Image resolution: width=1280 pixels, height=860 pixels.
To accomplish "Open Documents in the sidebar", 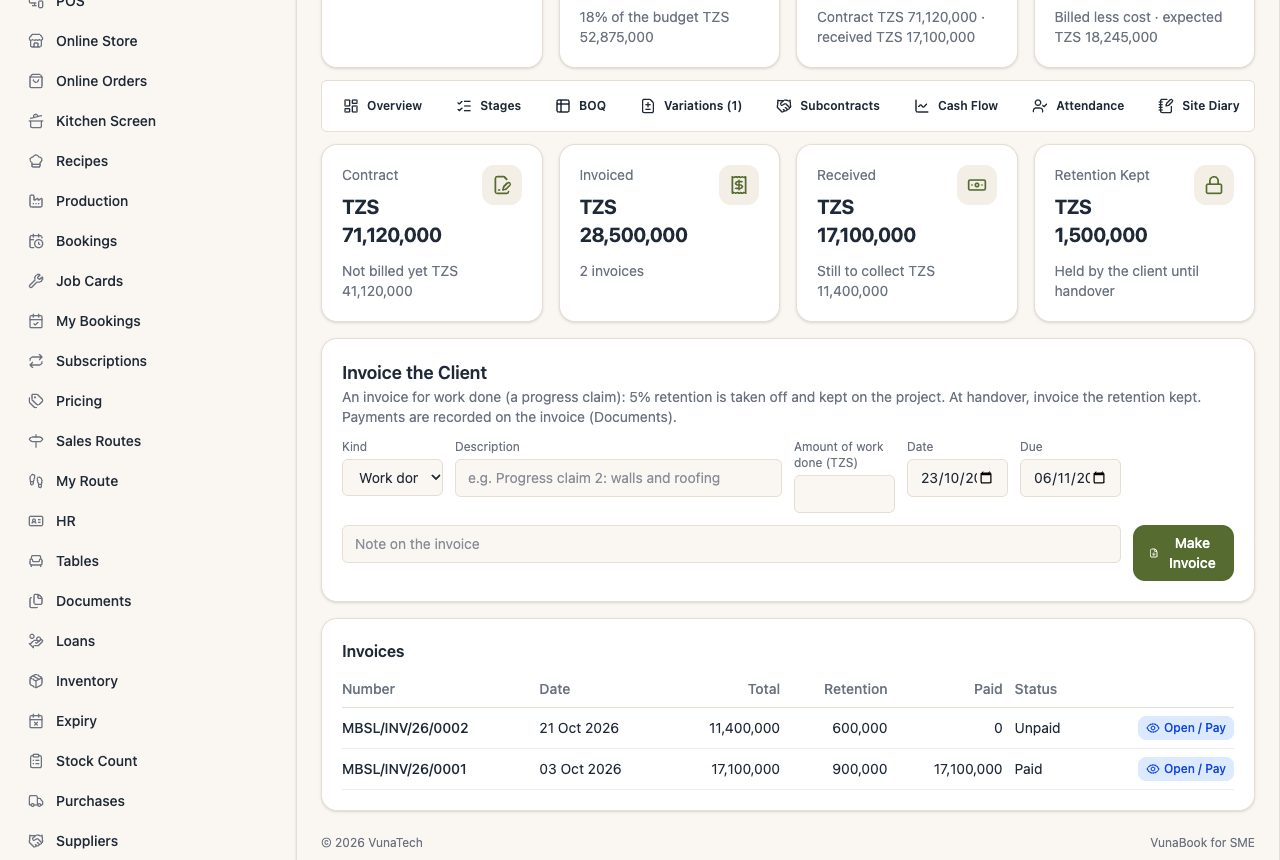I will [x=93, y=601].
